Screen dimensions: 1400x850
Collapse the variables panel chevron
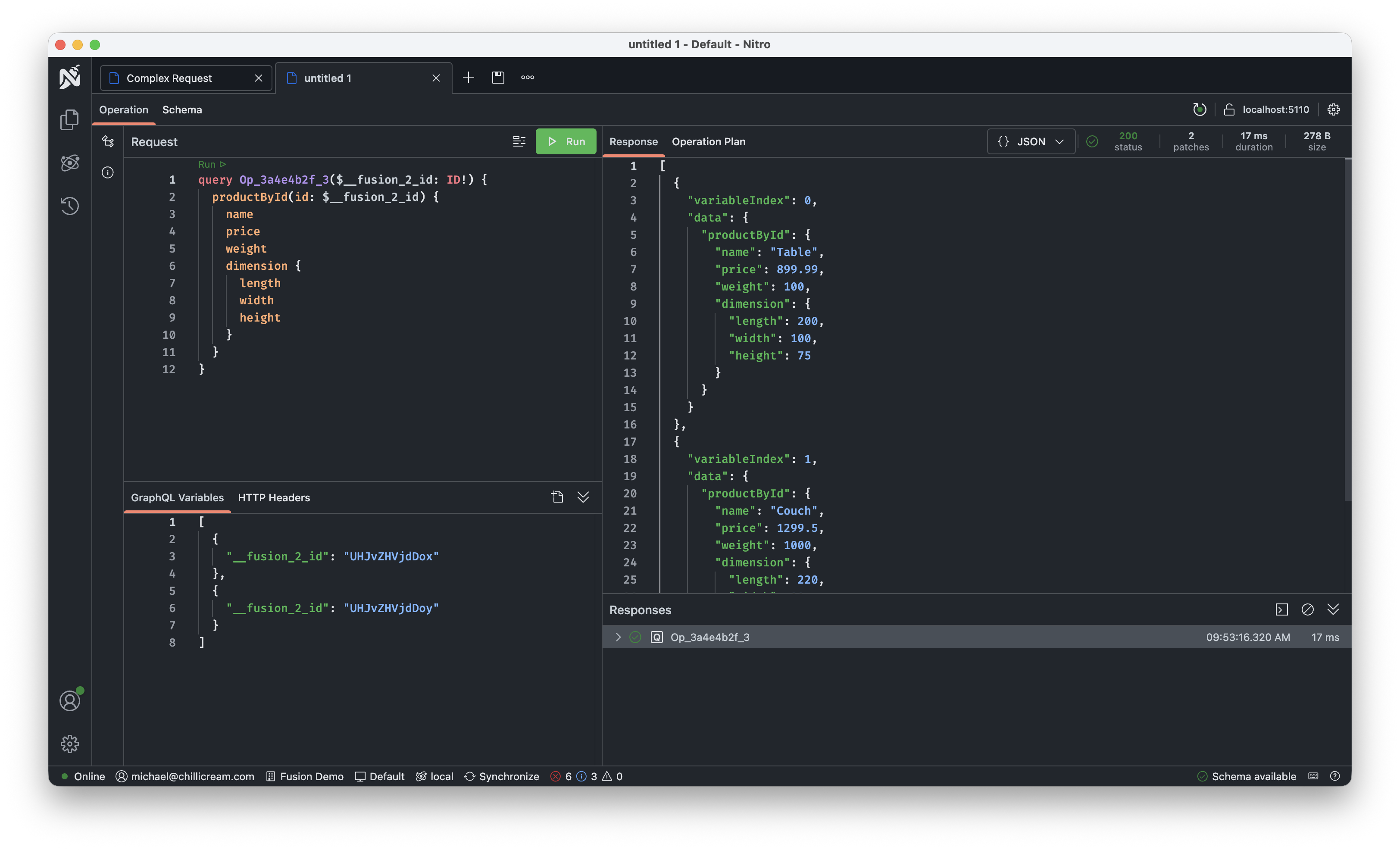583,497
